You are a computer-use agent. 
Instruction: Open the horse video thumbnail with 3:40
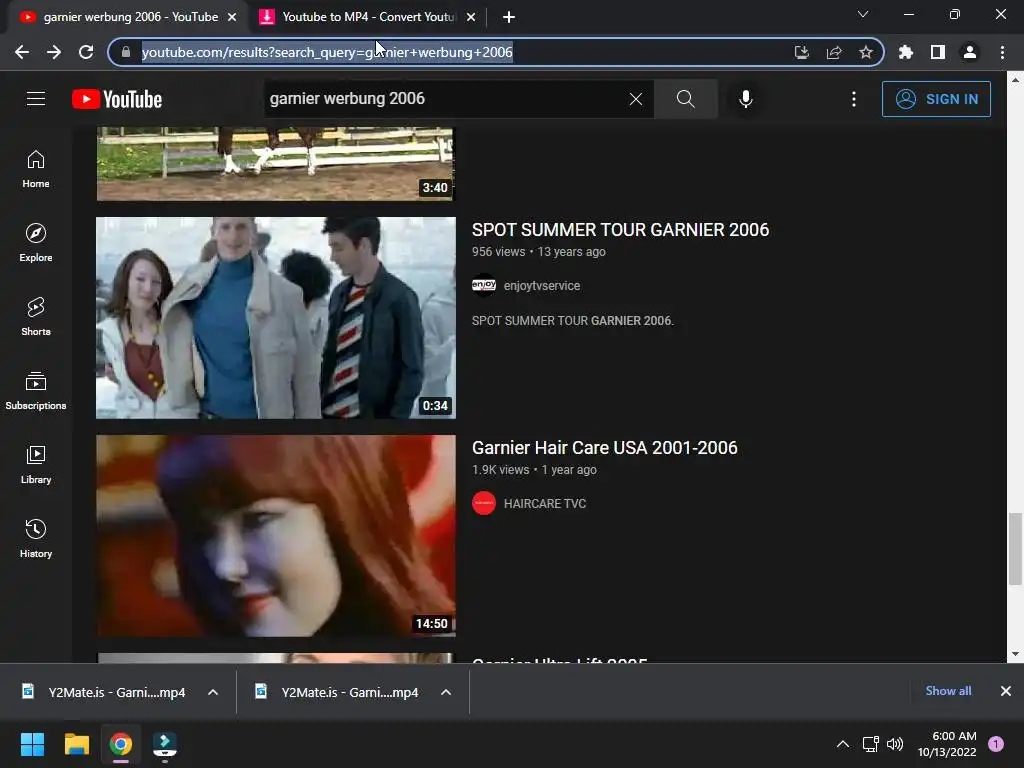(x=276, y=163)
